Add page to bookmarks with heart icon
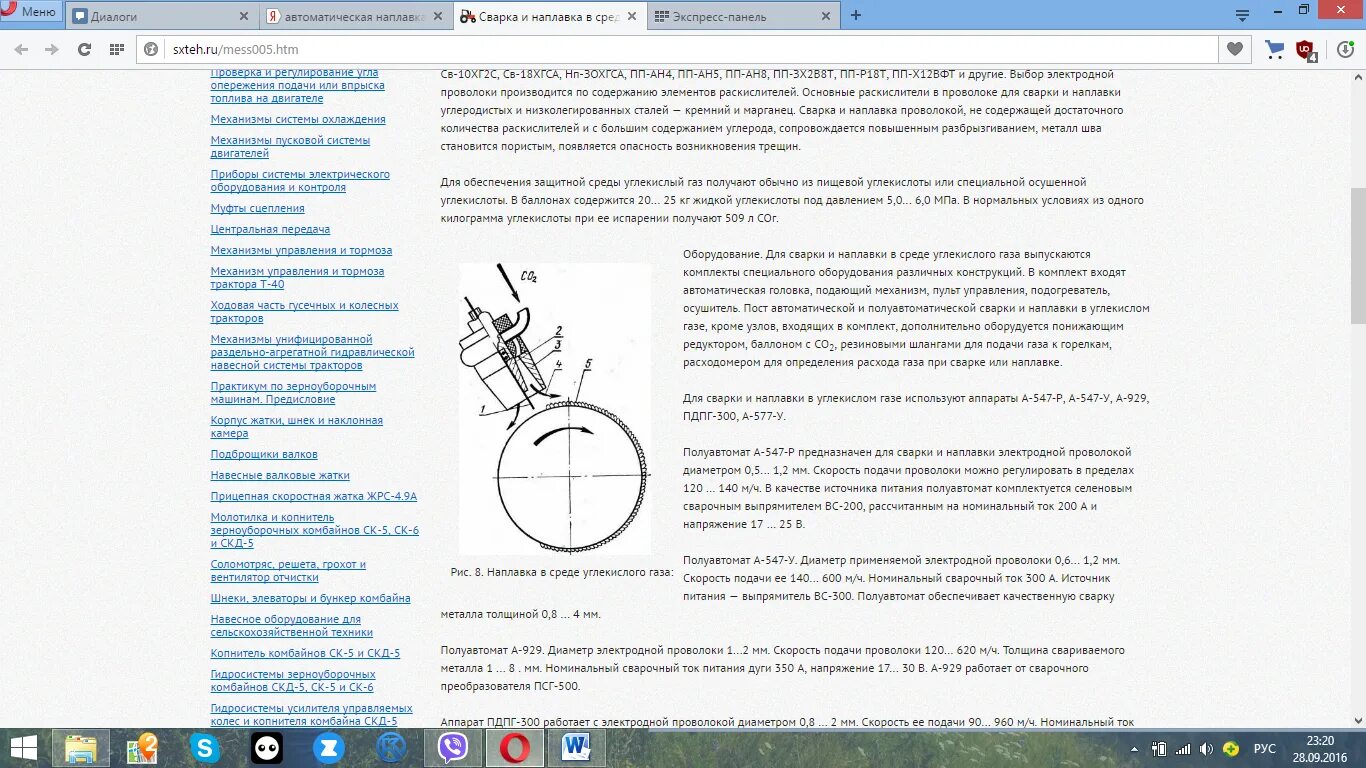This screenshot has width=1366, height=768. pos(1235,49)
